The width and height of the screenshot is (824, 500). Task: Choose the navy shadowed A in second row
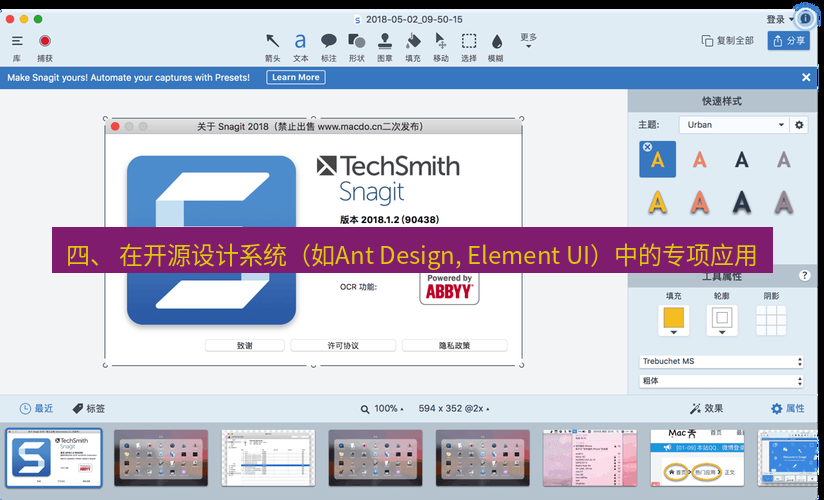coord(741,201)
